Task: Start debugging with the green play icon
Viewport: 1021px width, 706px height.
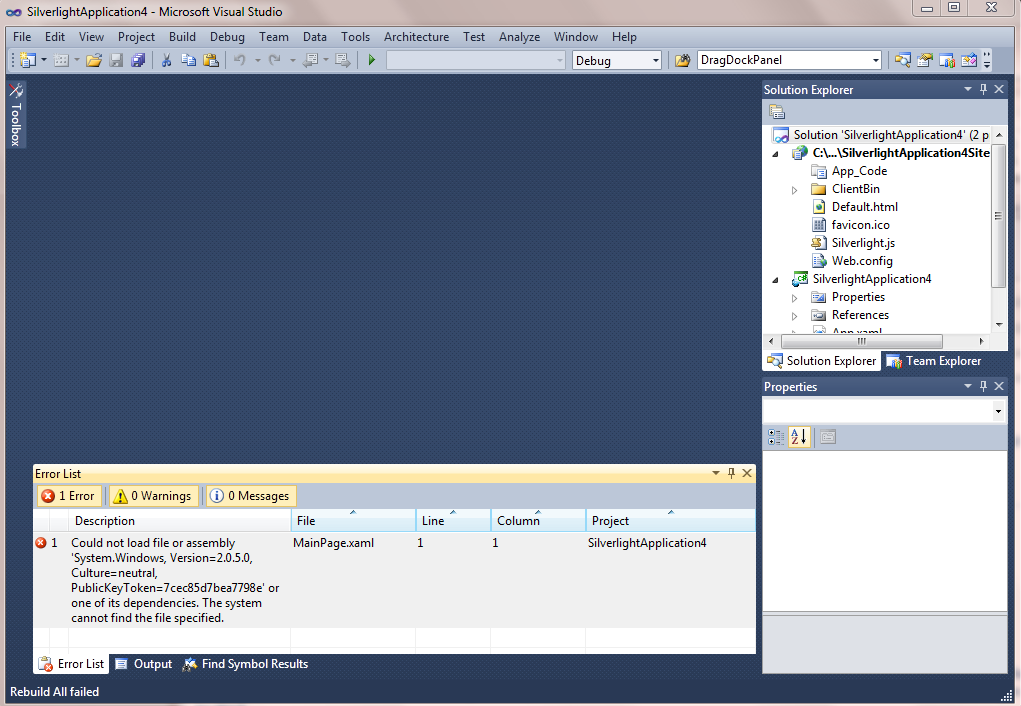Action: [372, 61]
